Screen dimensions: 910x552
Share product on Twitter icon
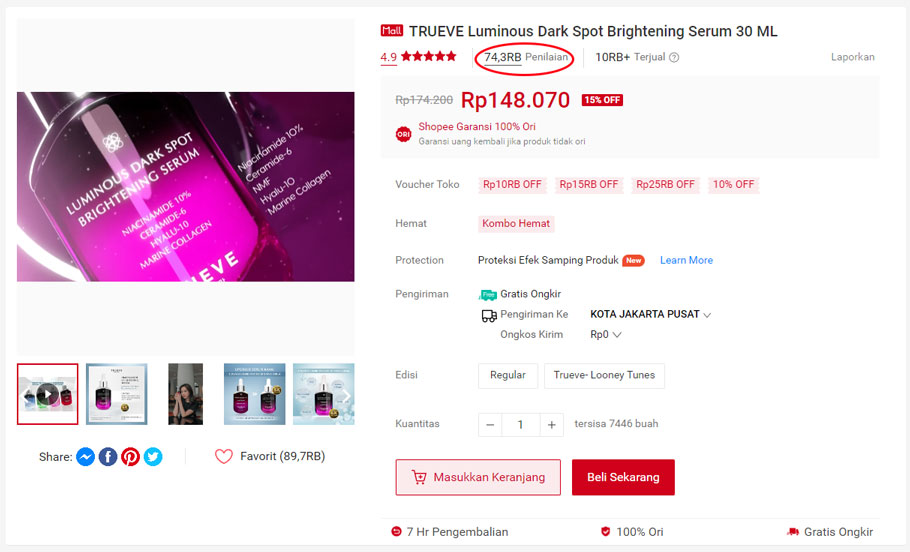(x=153, y=457)
